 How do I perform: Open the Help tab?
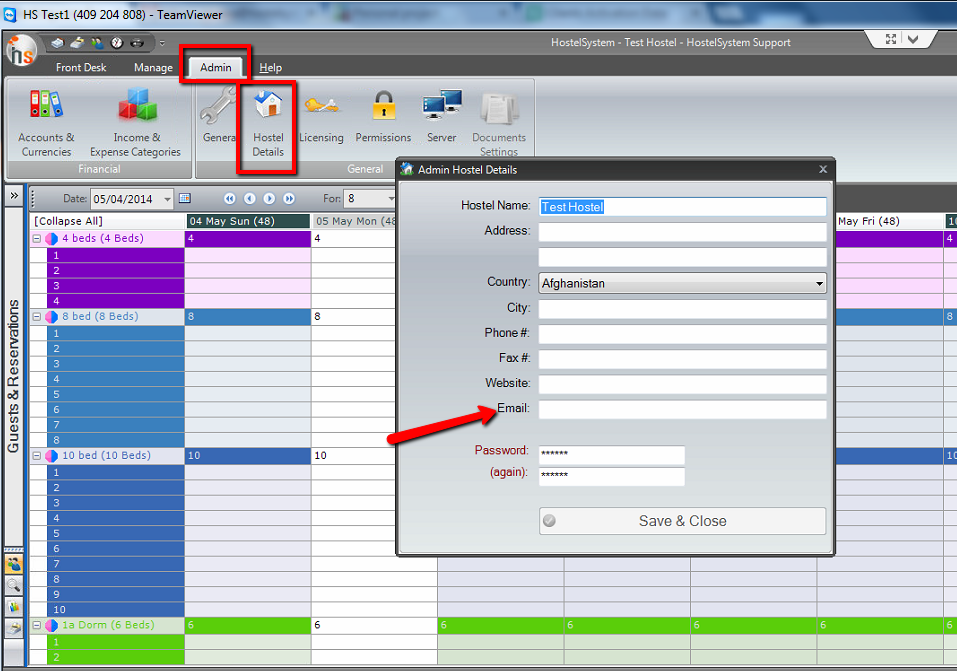pos(270,67)
